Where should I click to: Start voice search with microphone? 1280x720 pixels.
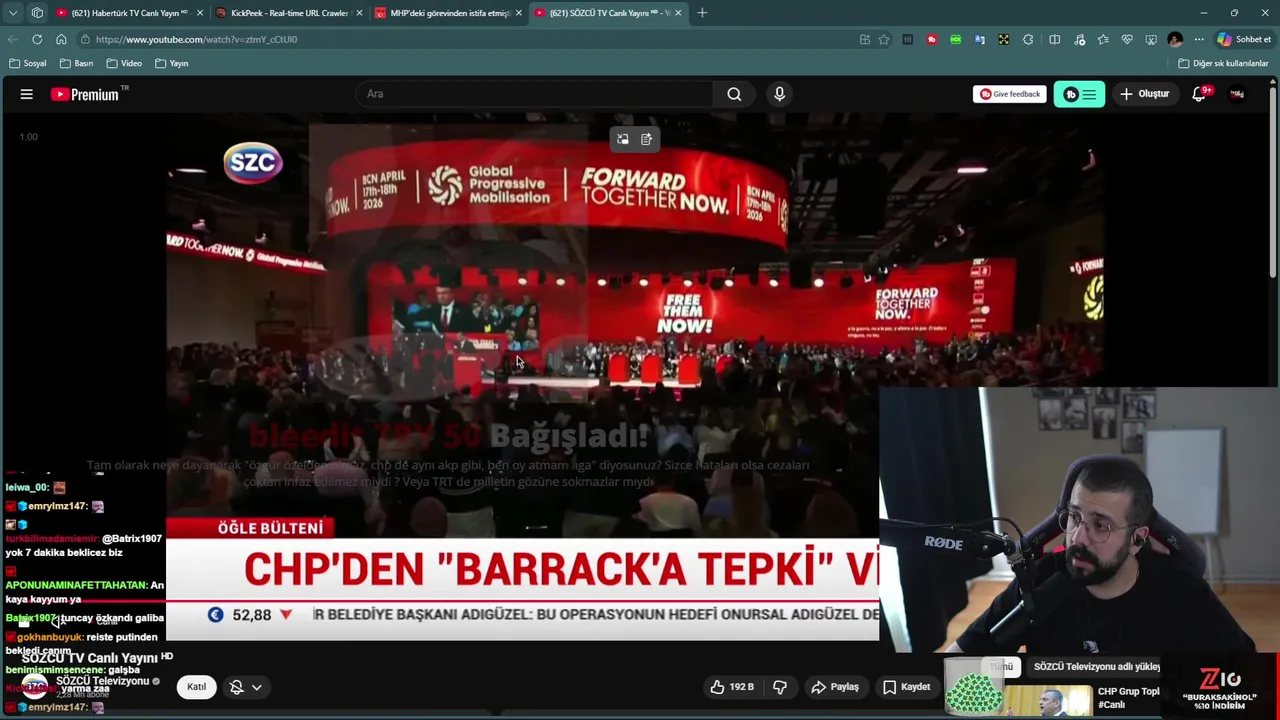click(780, 94)
